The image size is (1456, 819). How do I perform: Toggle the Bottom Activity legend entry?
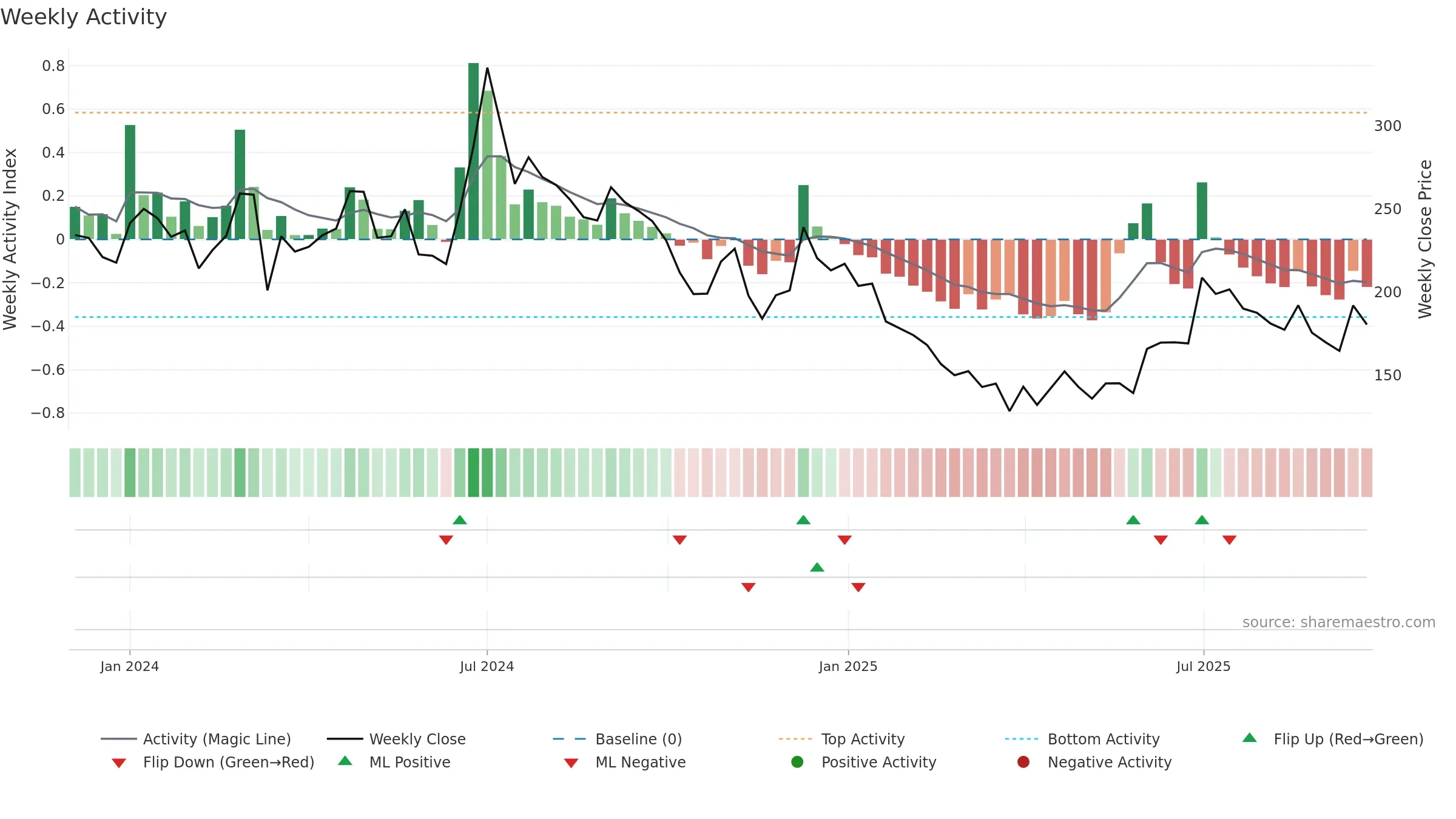pos(1082,739)
